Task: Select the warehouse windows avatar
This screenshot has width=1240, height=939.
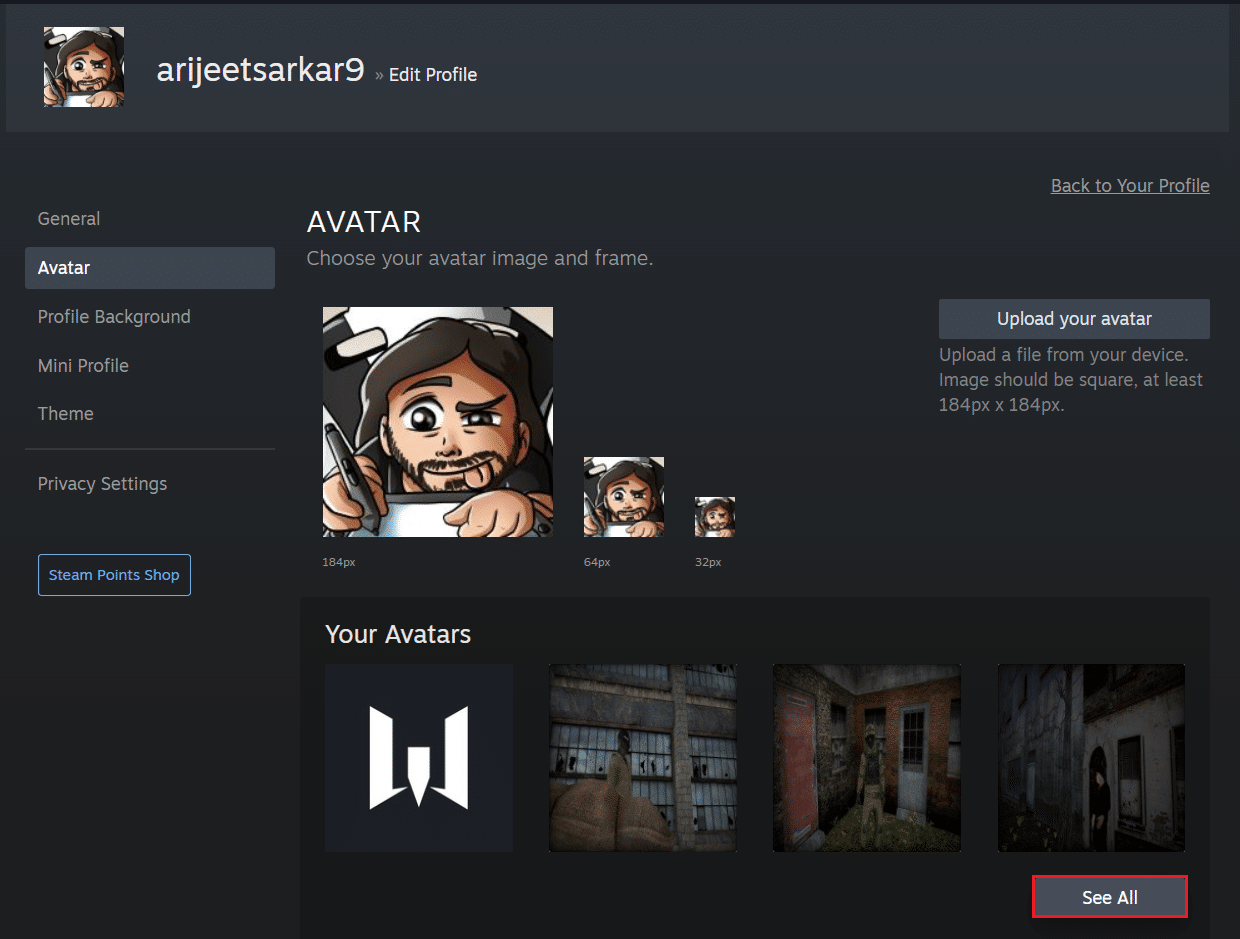Action: (643, 758)
